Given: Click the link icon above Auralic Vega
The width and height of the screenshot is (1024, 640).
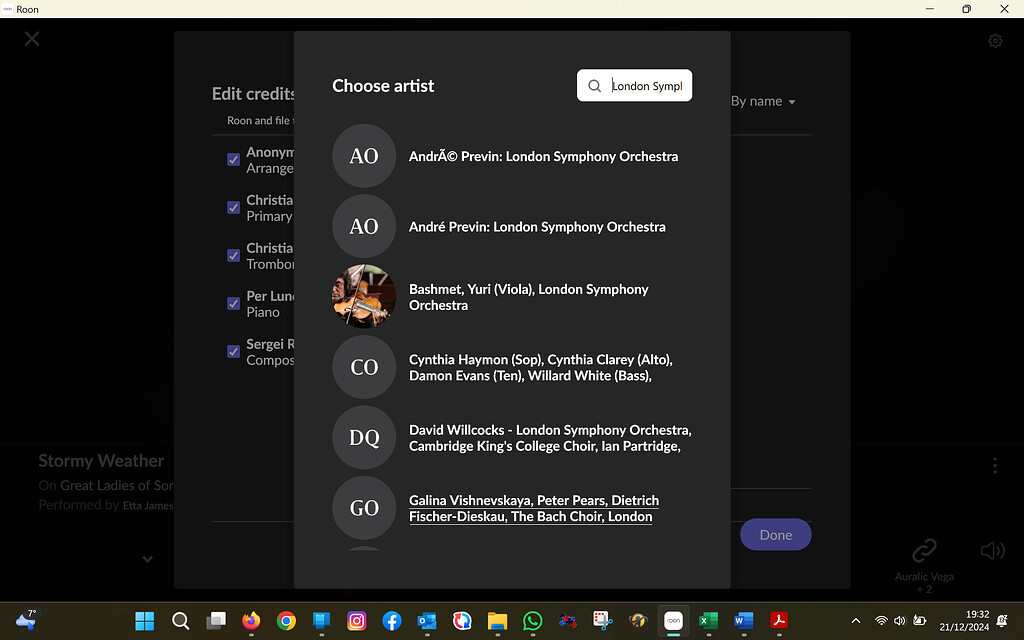Looking at the screenshot, I should [923, 550].
